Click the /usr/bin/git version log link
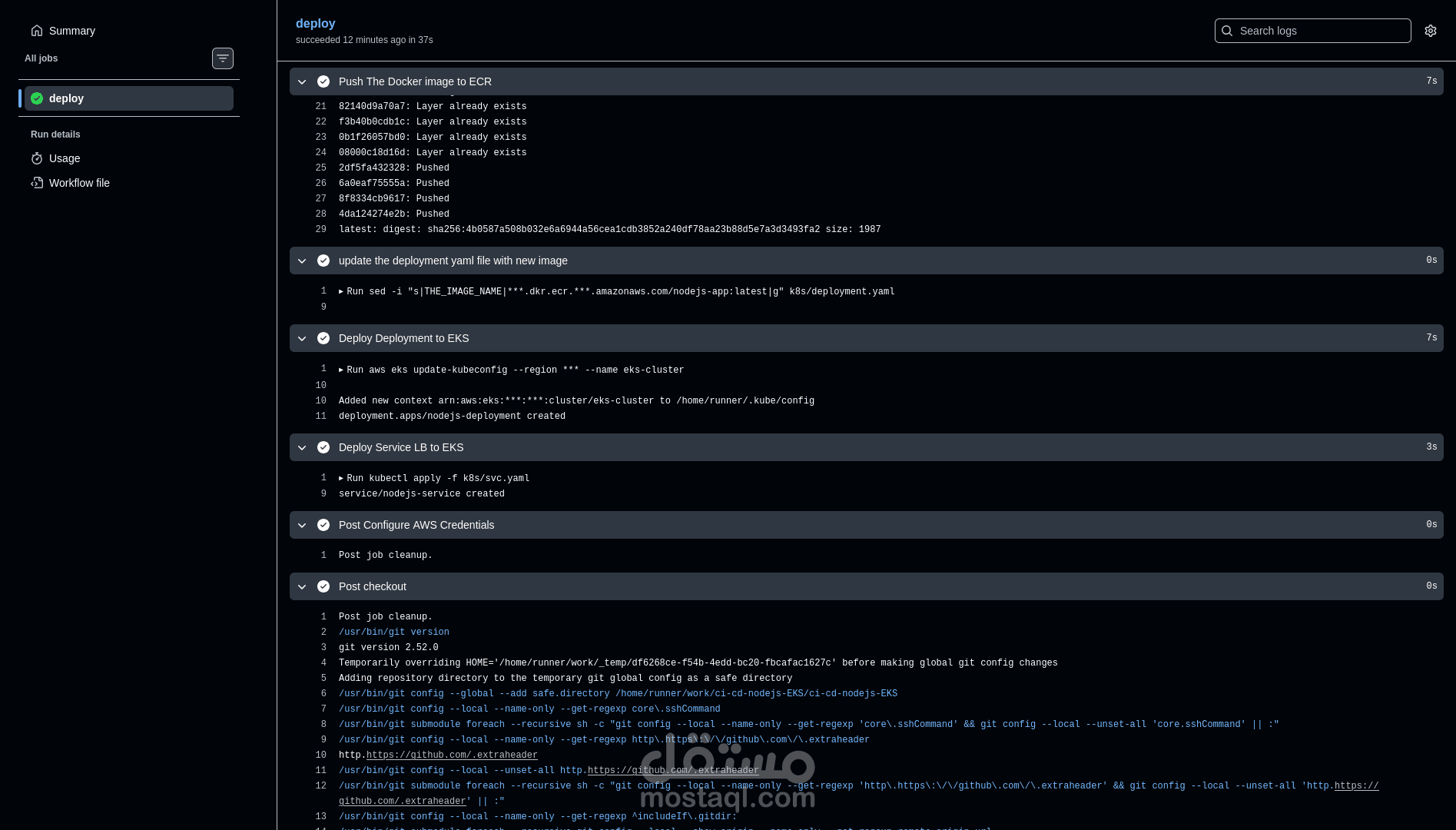Viewport: 1456px width, 830px height. (393, 632)
